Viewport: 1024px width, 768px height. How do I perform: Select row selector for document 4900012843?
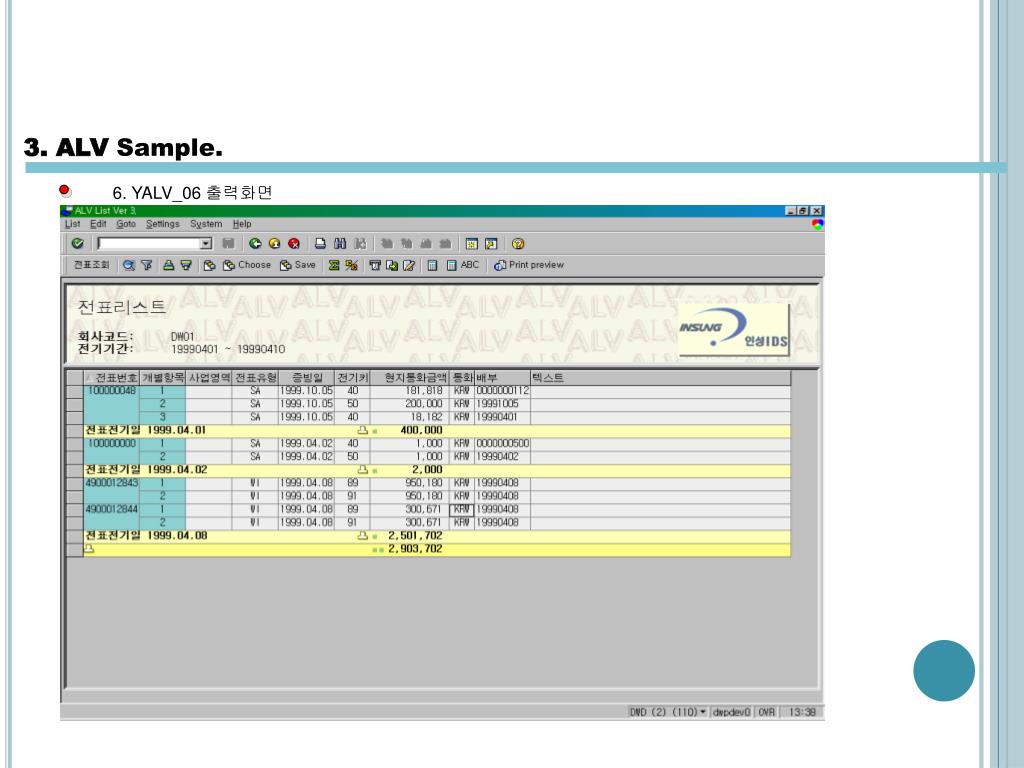pos(75,483)
